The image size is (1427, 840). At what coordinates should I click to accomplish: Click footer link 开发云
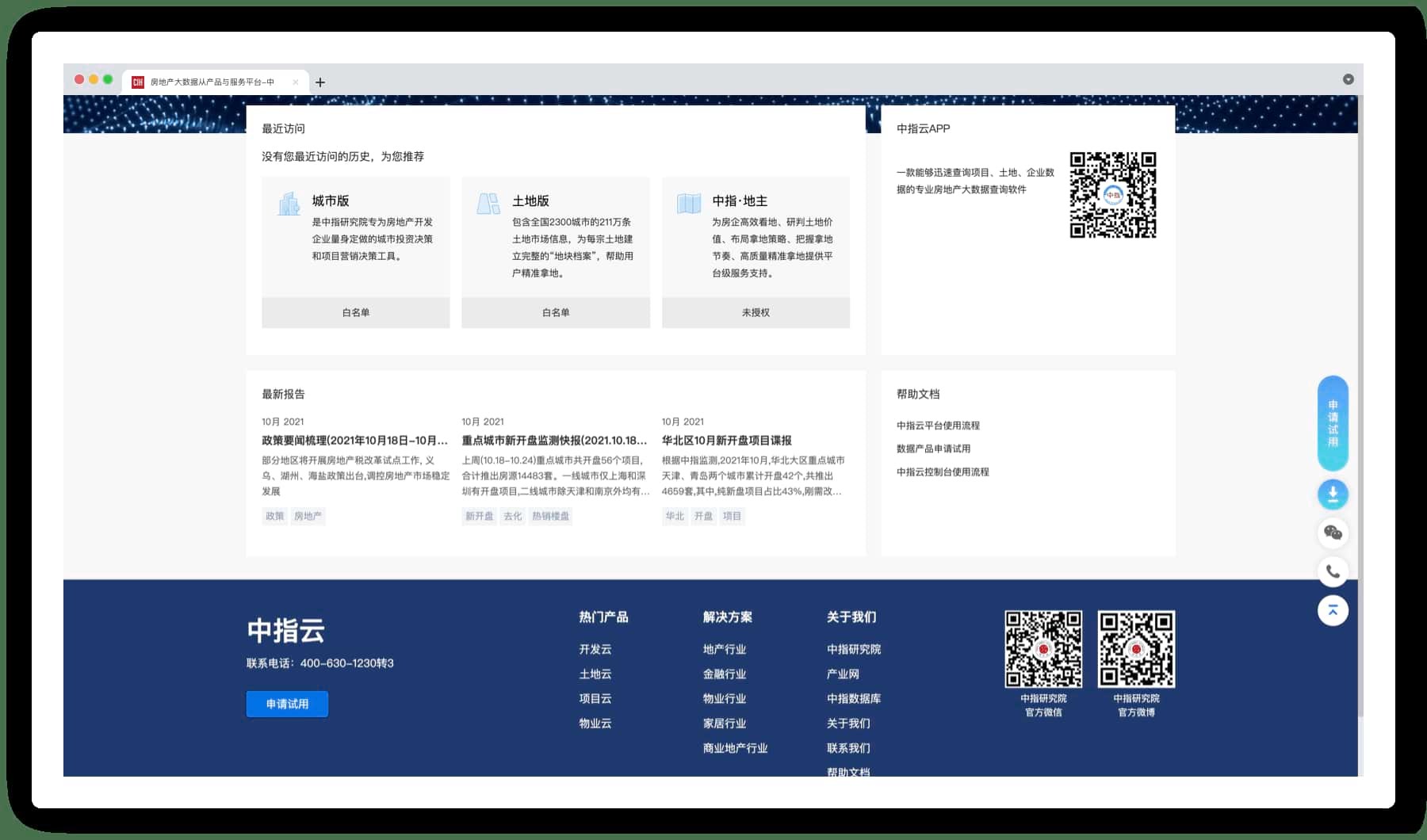click(595, 649)
